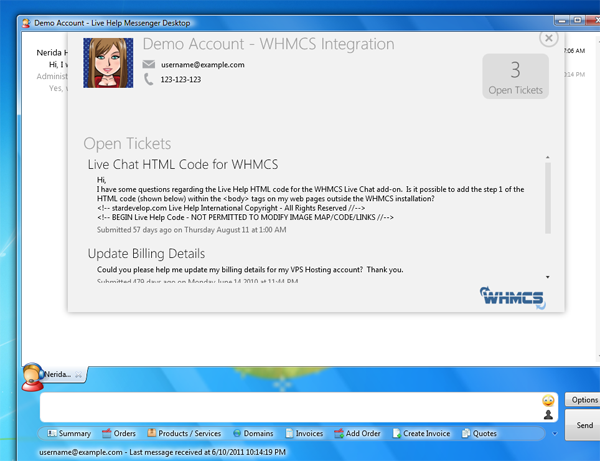This screenshot has height=461, width=600.
Task: Open Products / Services toolbar item
Action: pos(184,433)
